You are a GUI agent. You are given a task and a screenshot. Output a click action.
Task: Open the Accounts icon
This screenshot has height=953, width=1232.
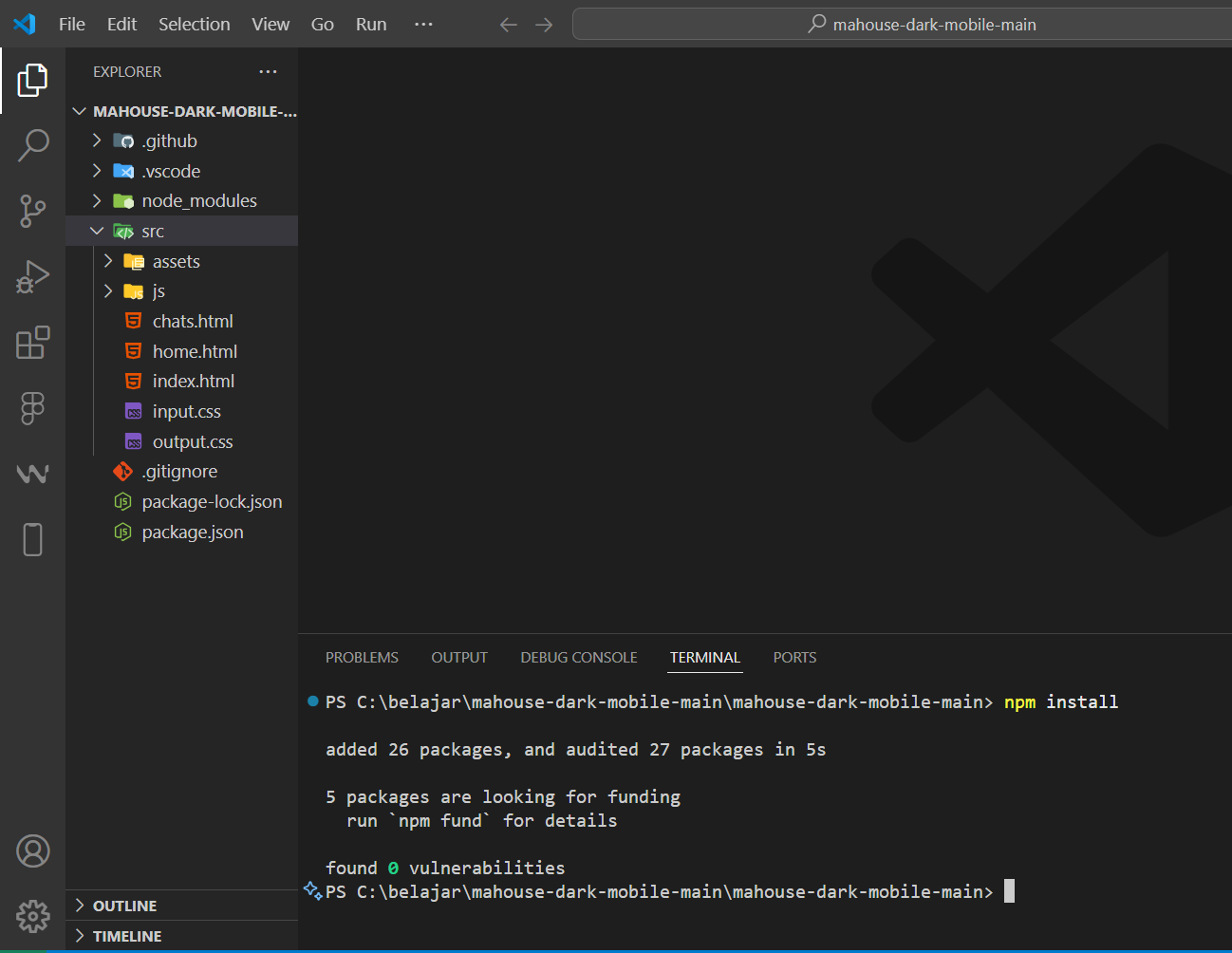click(x=32, y=851)
